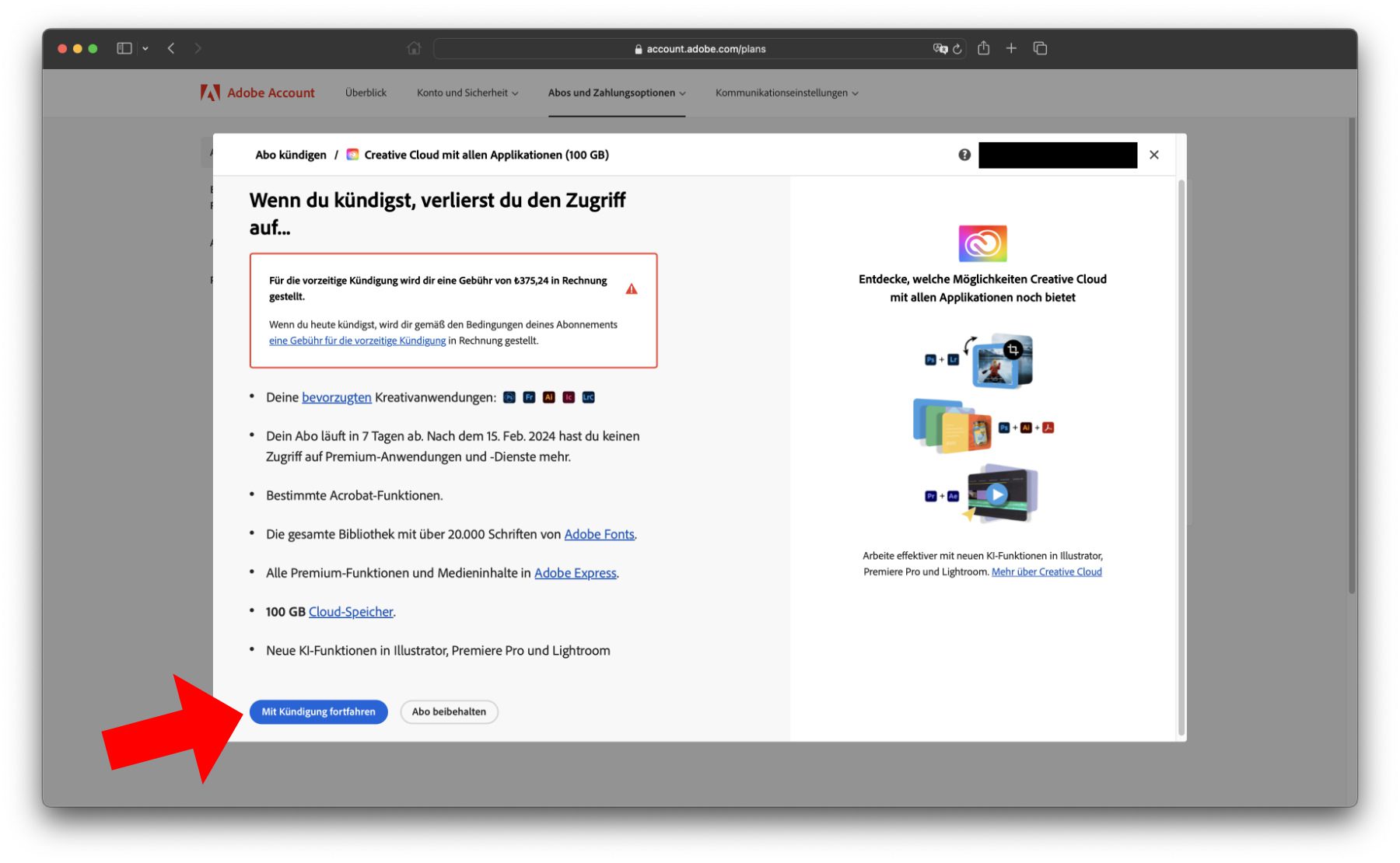Open the Adobe Fonts link
1400x863 pixels.
tap(599, 534)
